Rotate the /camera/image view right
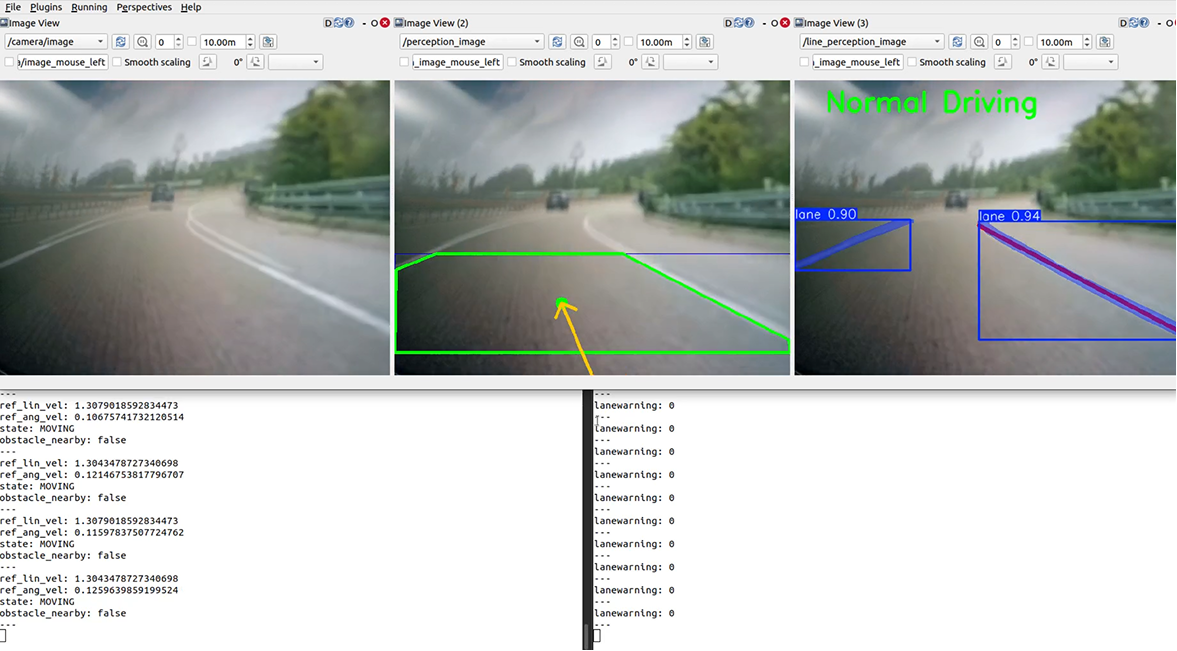The height and width of the screenshot is (651, 1177). [x=256, y=62]
